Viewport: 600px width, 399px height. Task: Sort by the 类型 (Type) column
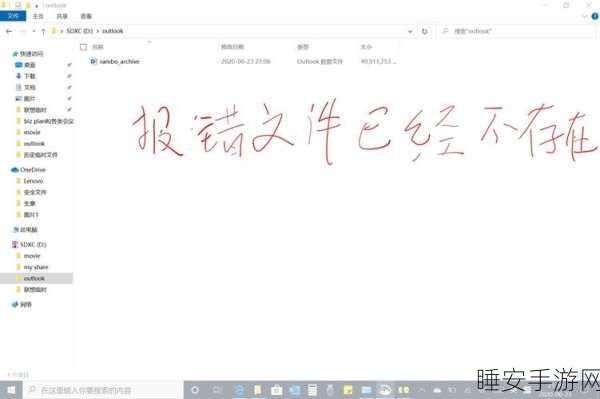click(x=303, y=47)
